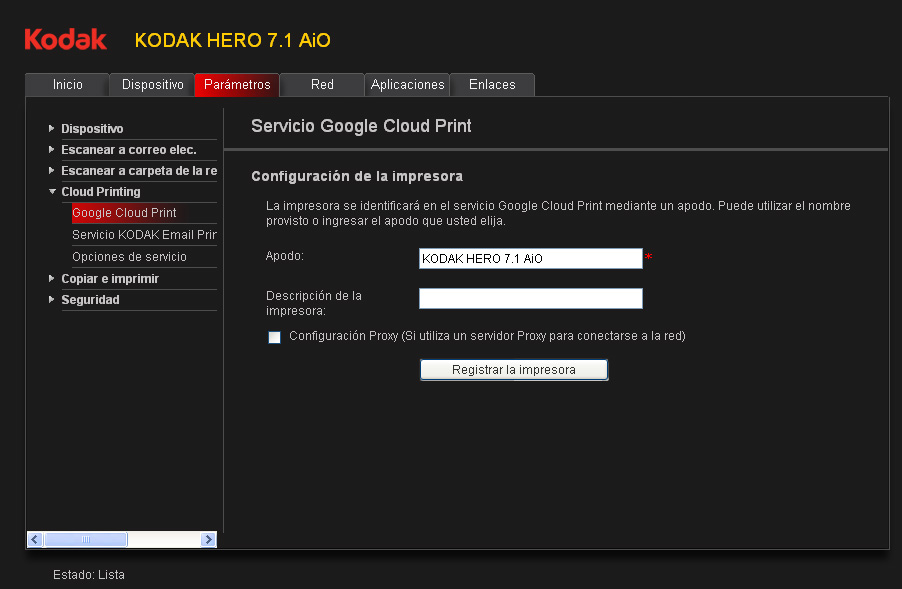Click the sidebar horizontal scrollbar thumb
Image resolution: width=902 pixels, height=589 pixels.
[x=86, y=540]
